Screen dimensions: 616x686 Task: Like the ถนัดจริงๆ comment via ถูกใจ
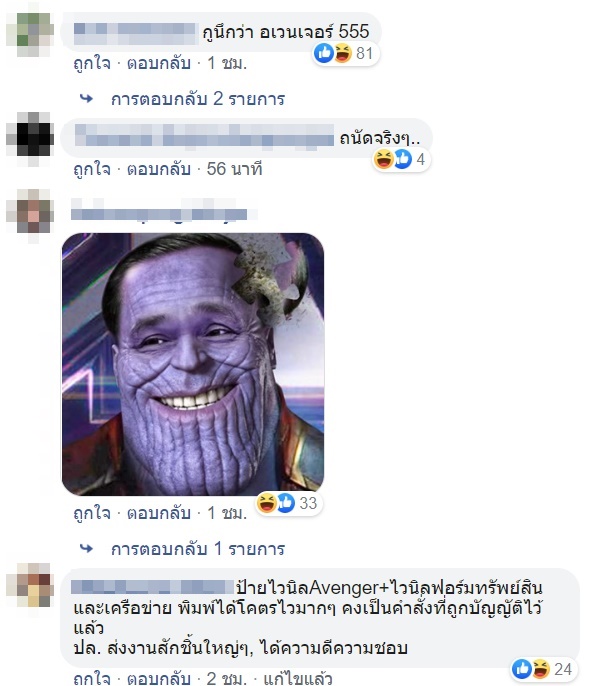[x=92, y=169]
